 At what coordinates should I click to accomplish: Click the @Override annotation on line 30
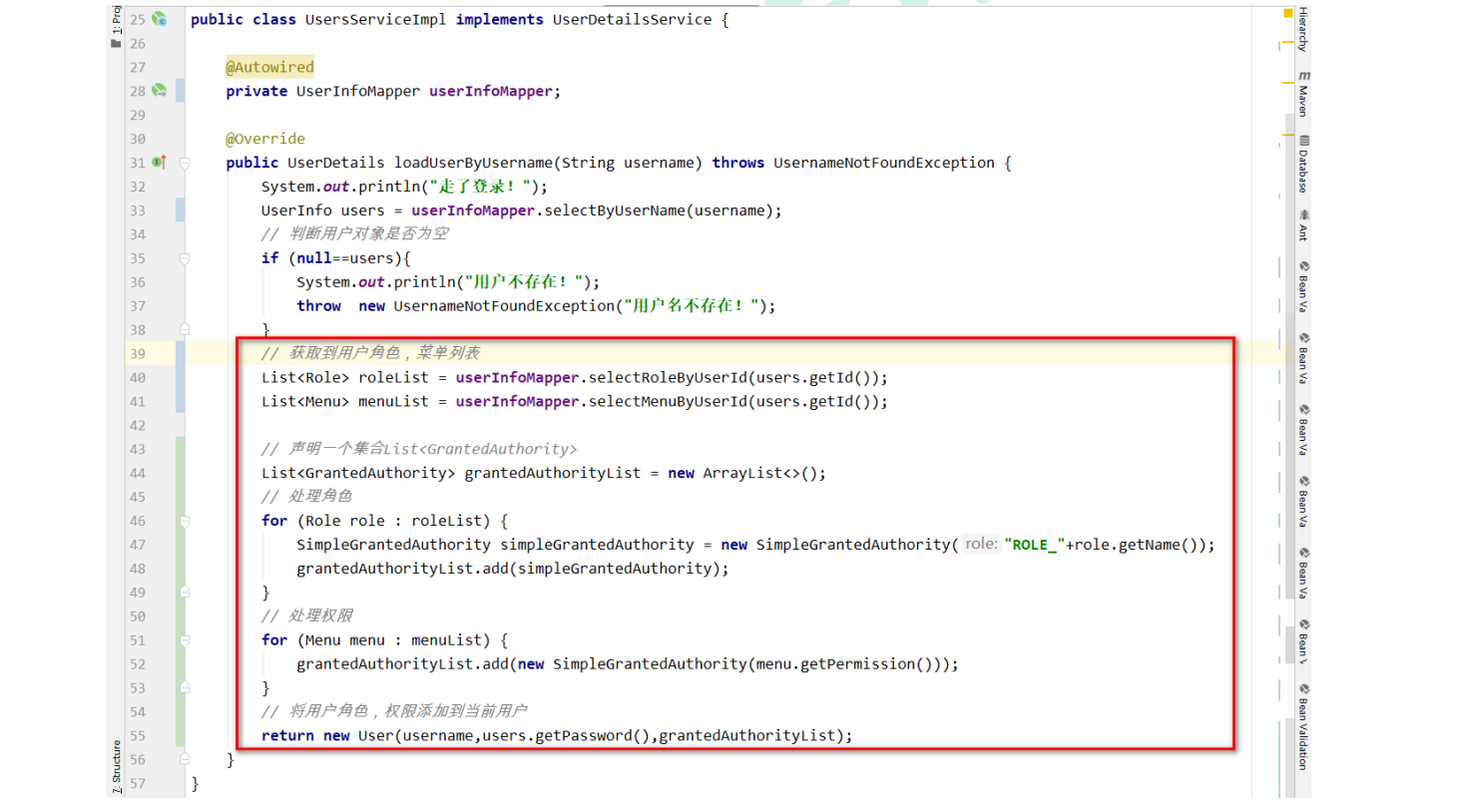click(x=265, y=139)
